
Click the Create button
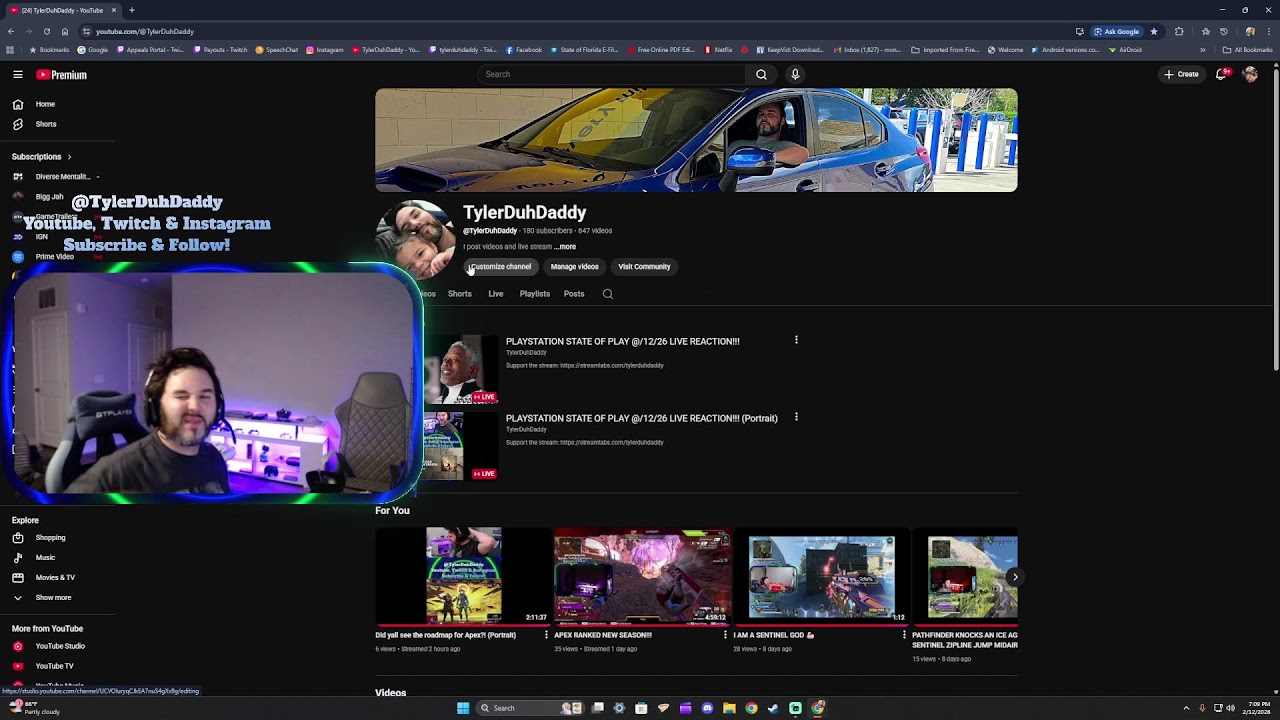coord(1181,74)
